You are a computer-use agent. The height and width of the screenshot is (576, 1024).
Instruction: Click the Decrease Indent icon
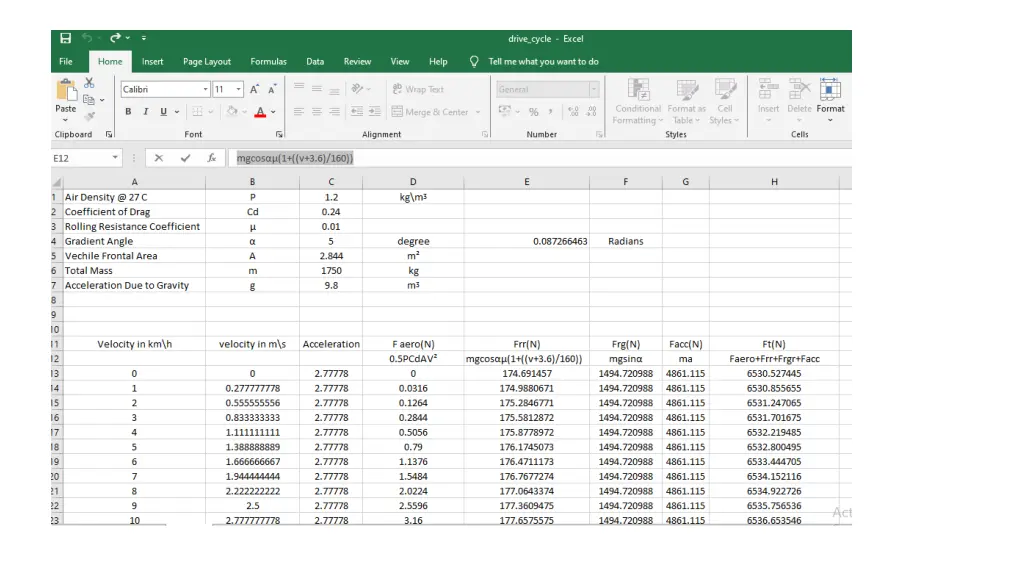(357, 112)
